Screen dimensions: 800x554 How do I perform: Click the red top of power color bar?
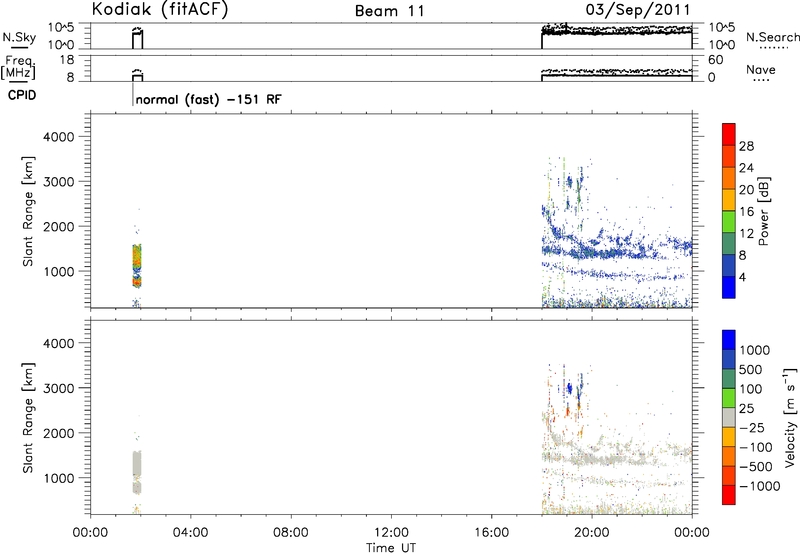[729, 134]
